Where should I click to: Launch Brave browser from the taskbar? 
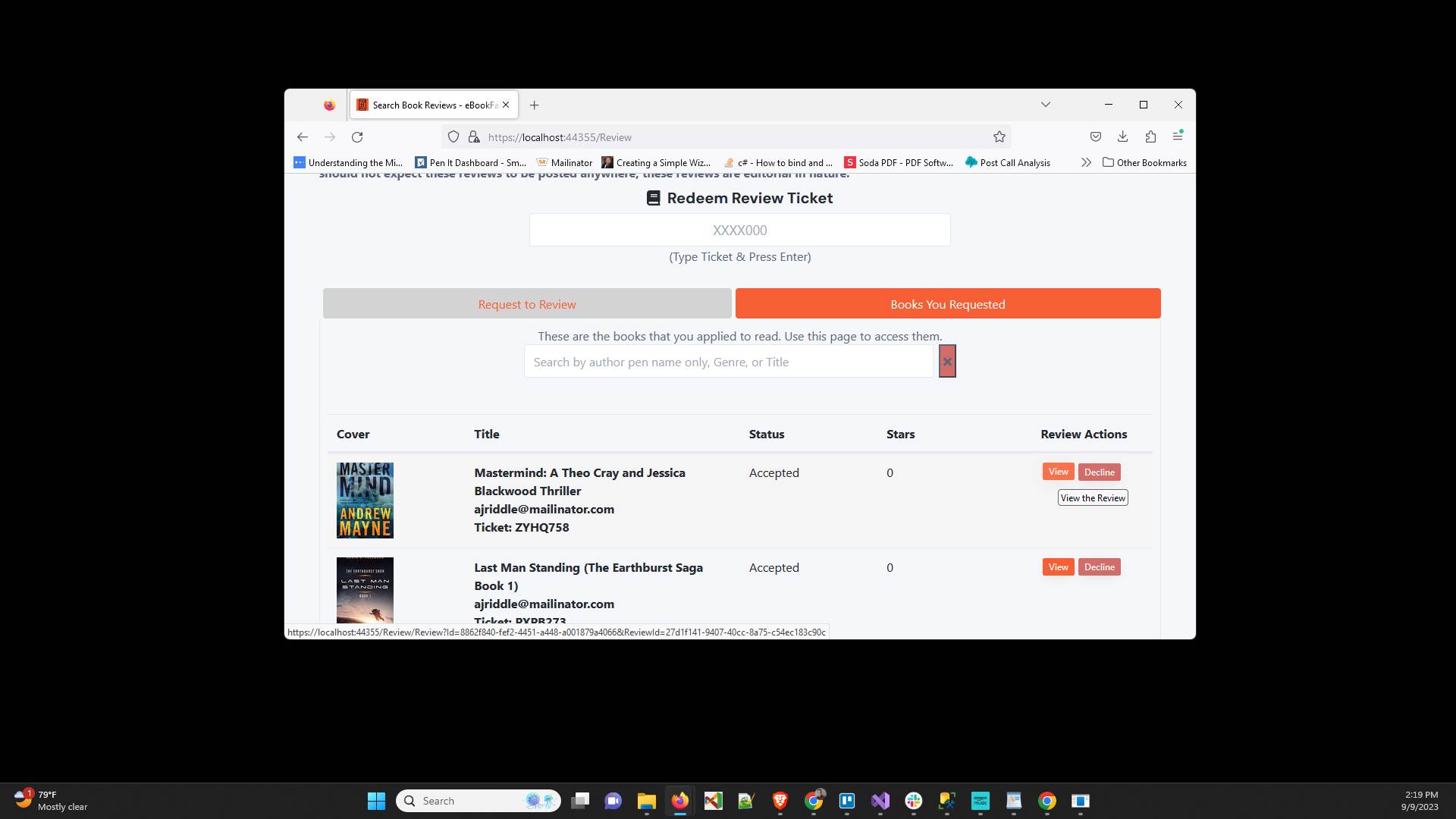(x=780, y=801)
